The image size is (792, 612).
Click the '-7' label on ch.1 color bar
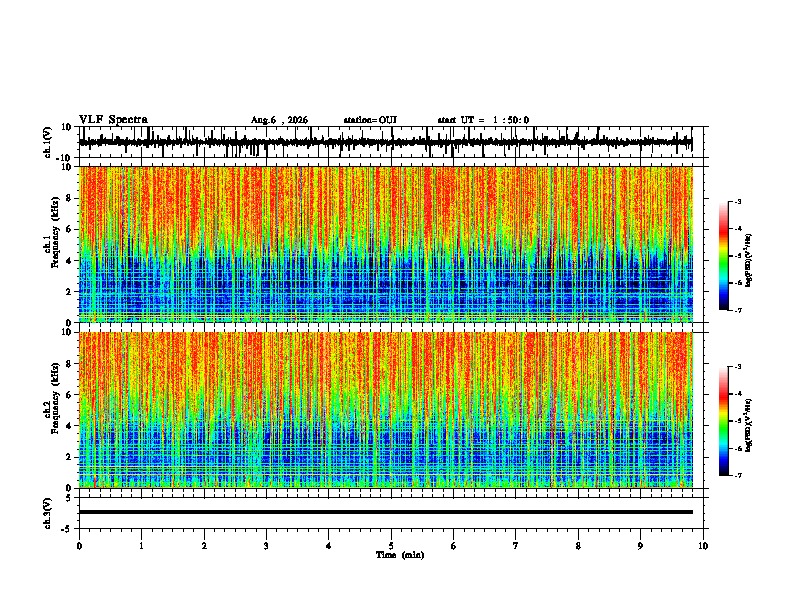(x=737, y=310)
